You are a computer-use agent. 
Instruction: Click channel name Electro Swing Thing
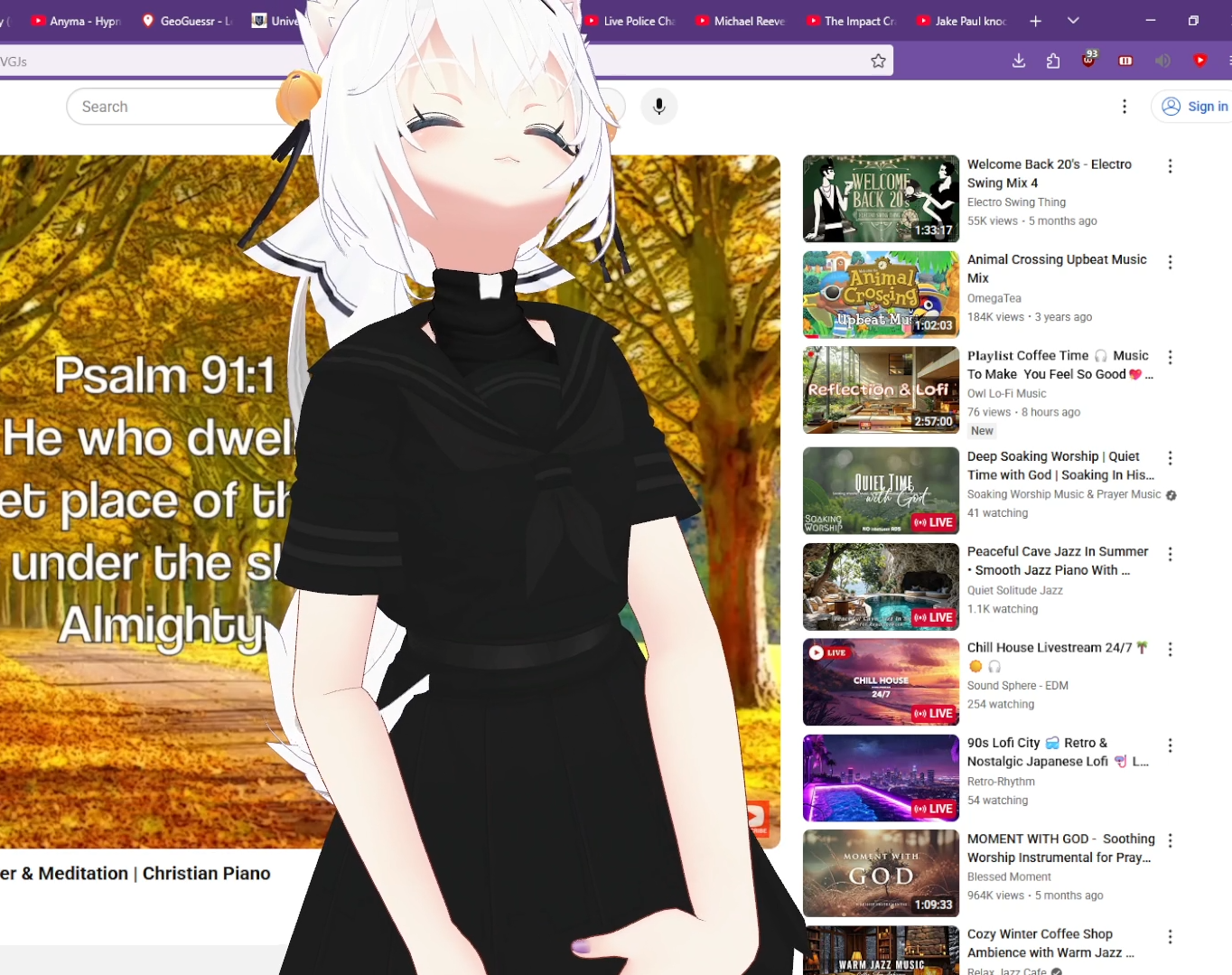coord(1016,202)
